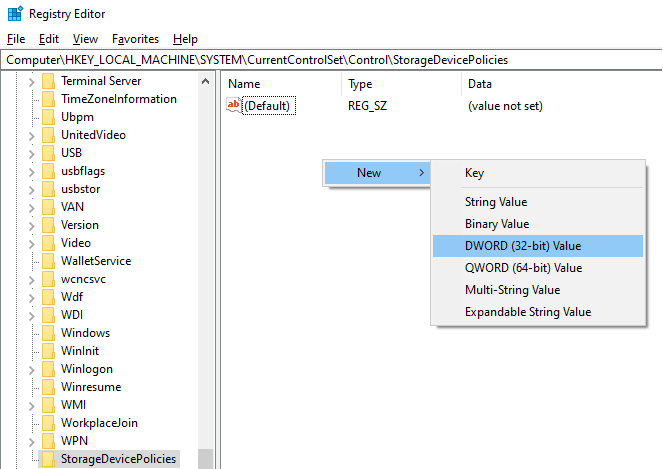Open the File menu
Image resolution: width=663 pixels, height=469 pixels.
pos(15,39)
